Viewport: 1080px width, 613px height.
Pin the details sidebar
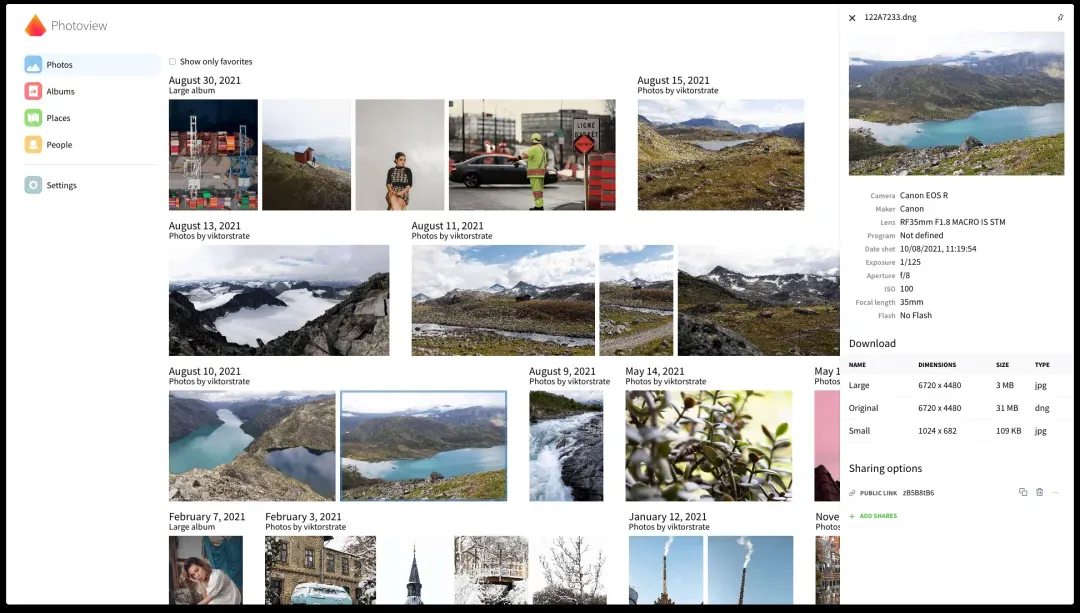(x=1060, y=18)
